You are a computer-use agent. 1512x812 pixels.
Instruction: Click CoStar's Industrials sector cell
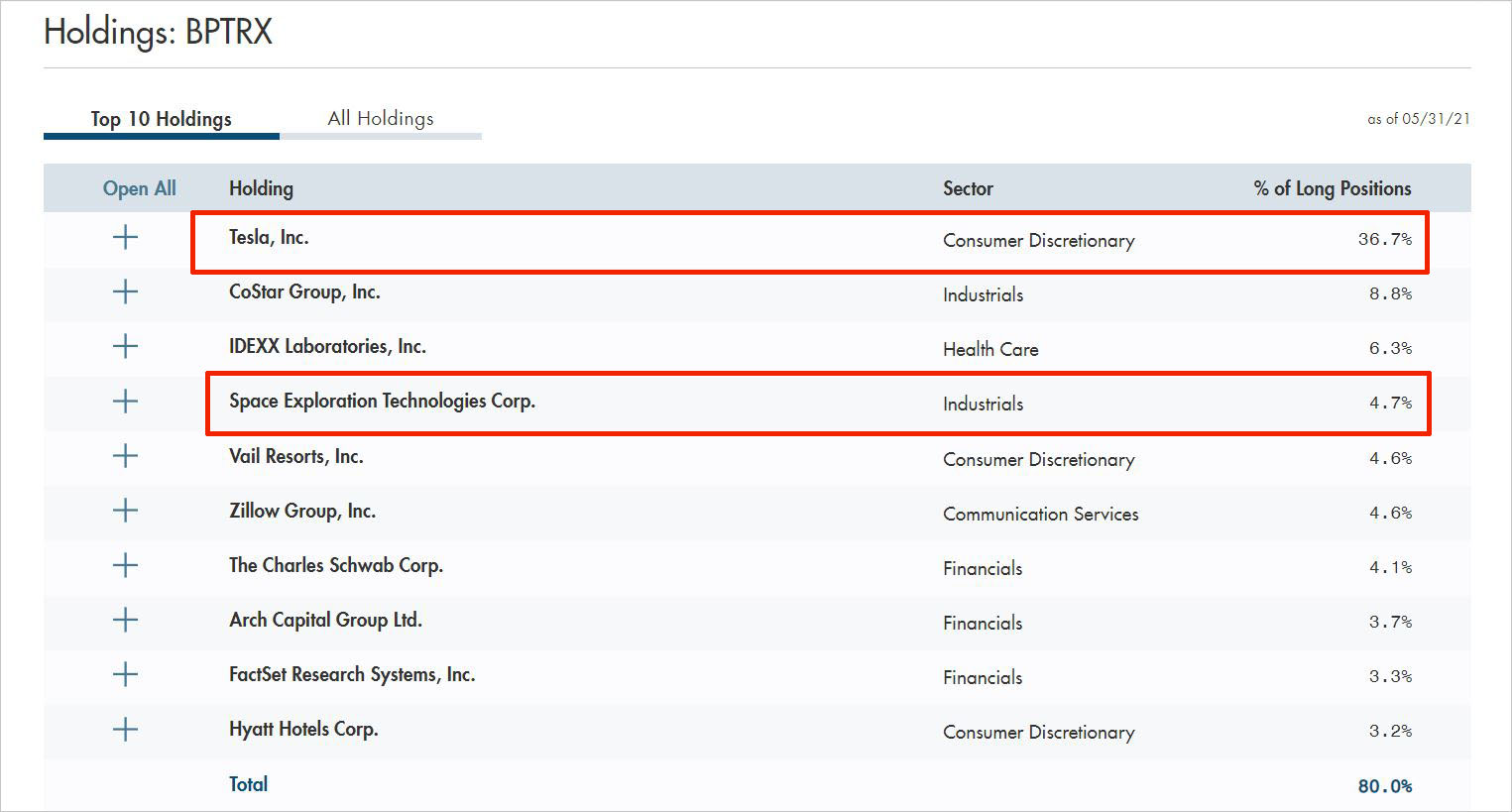click(x=983, y=294)
